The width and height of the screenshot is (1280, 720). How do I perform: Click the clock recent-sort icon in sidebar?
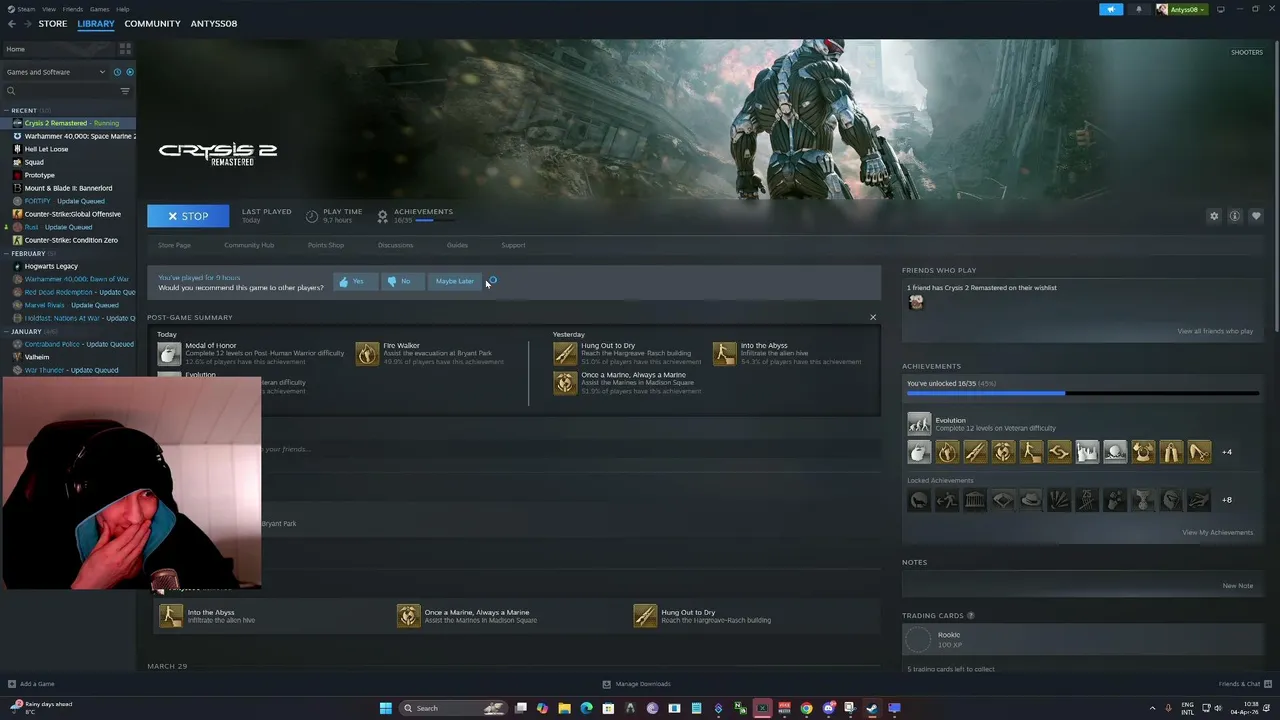pyautogui.click(x=117, y=72)
